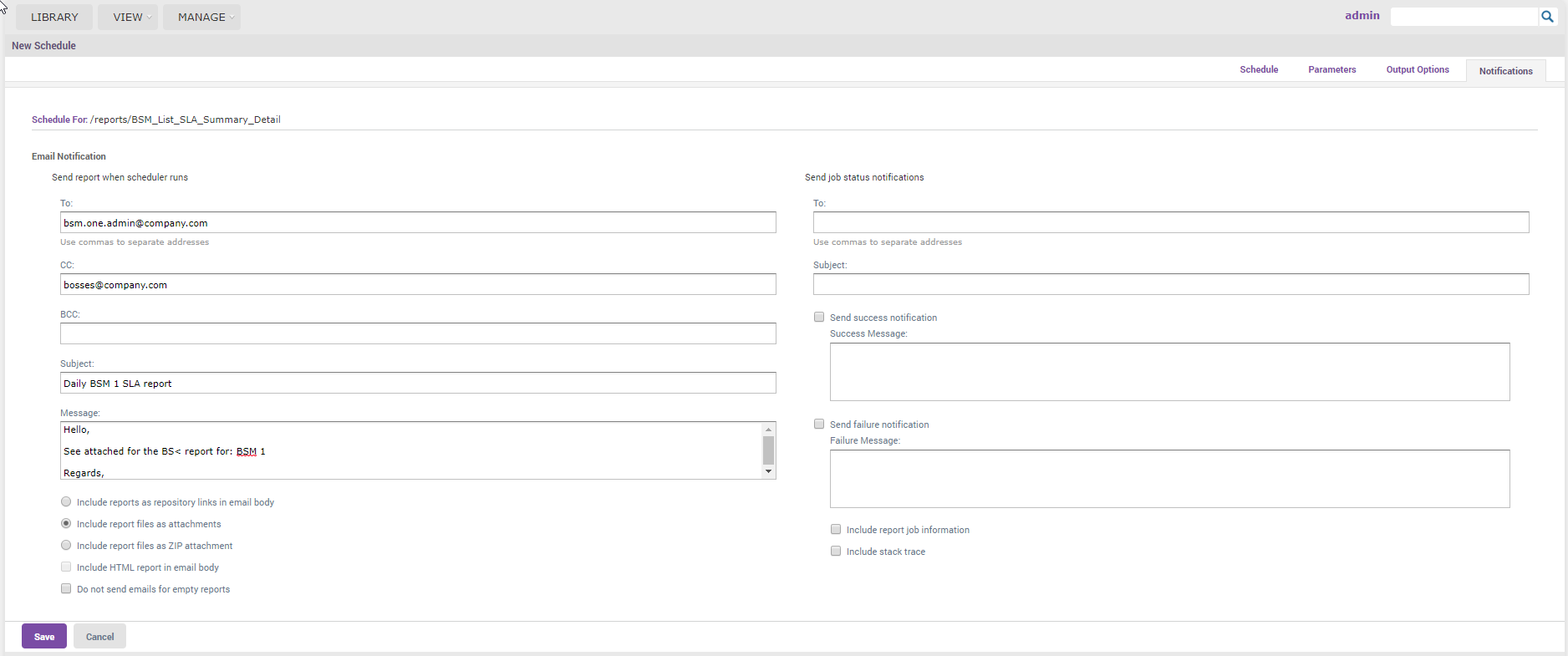Click Send job status notifications label
The height and width of the screenshot is (656, 1568).
coord(864,177)
